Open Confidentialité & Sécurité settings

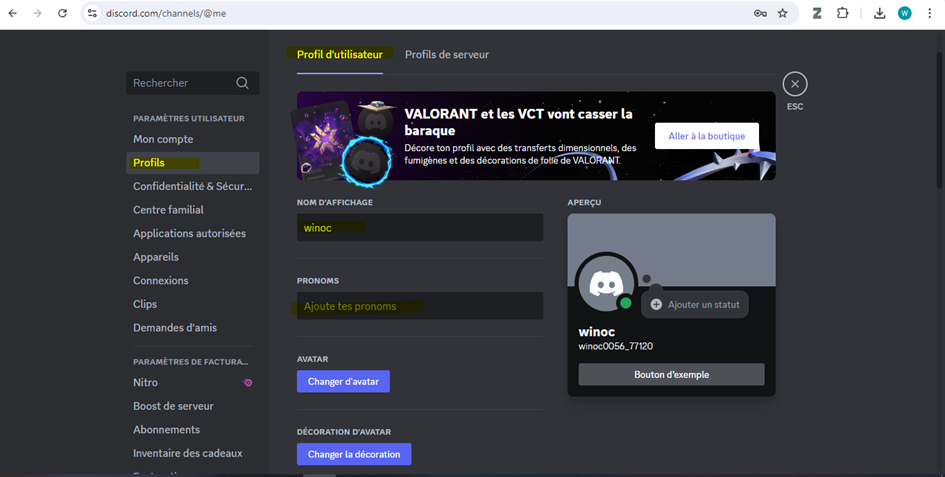tap(192, 186)
